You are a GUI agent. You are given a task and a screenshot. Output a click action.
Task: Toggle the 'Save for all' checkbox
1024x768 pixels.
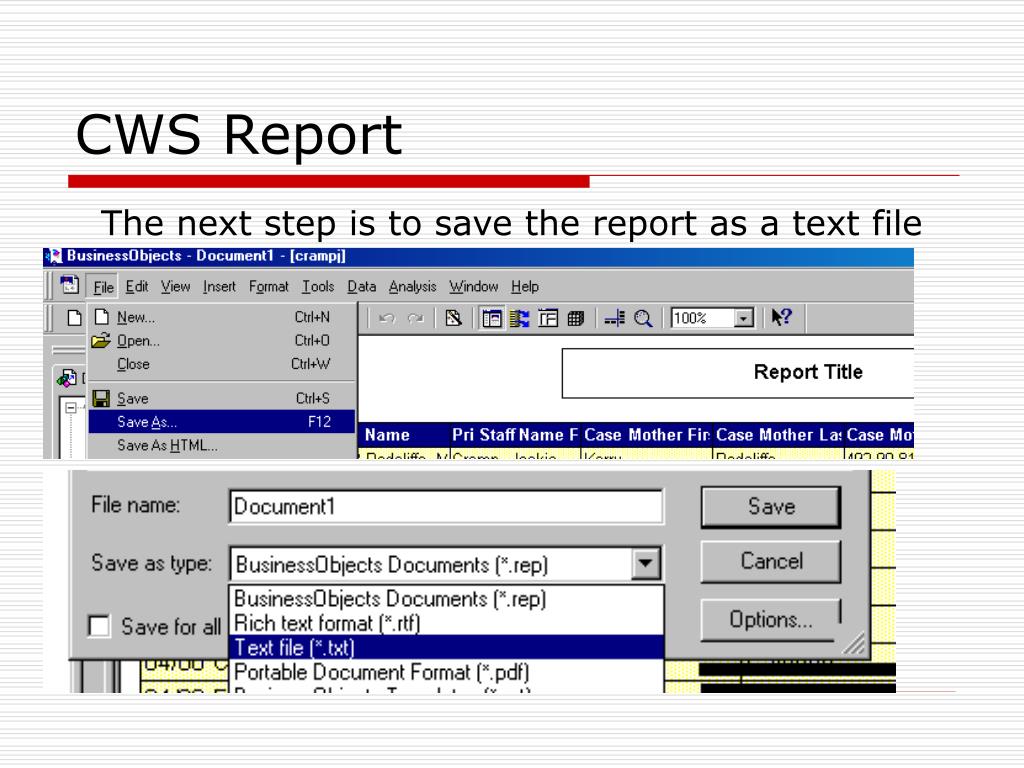(x=99, y=626)
